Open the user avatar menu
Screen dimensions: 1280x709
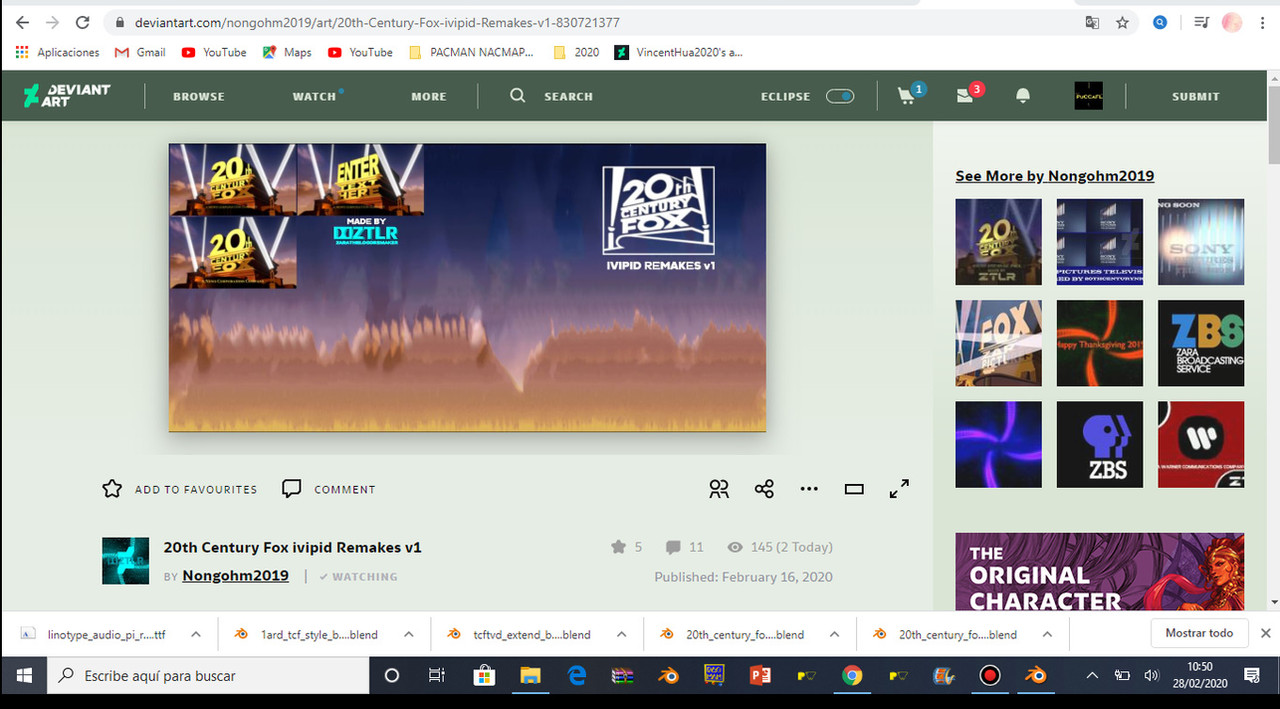1088,95
